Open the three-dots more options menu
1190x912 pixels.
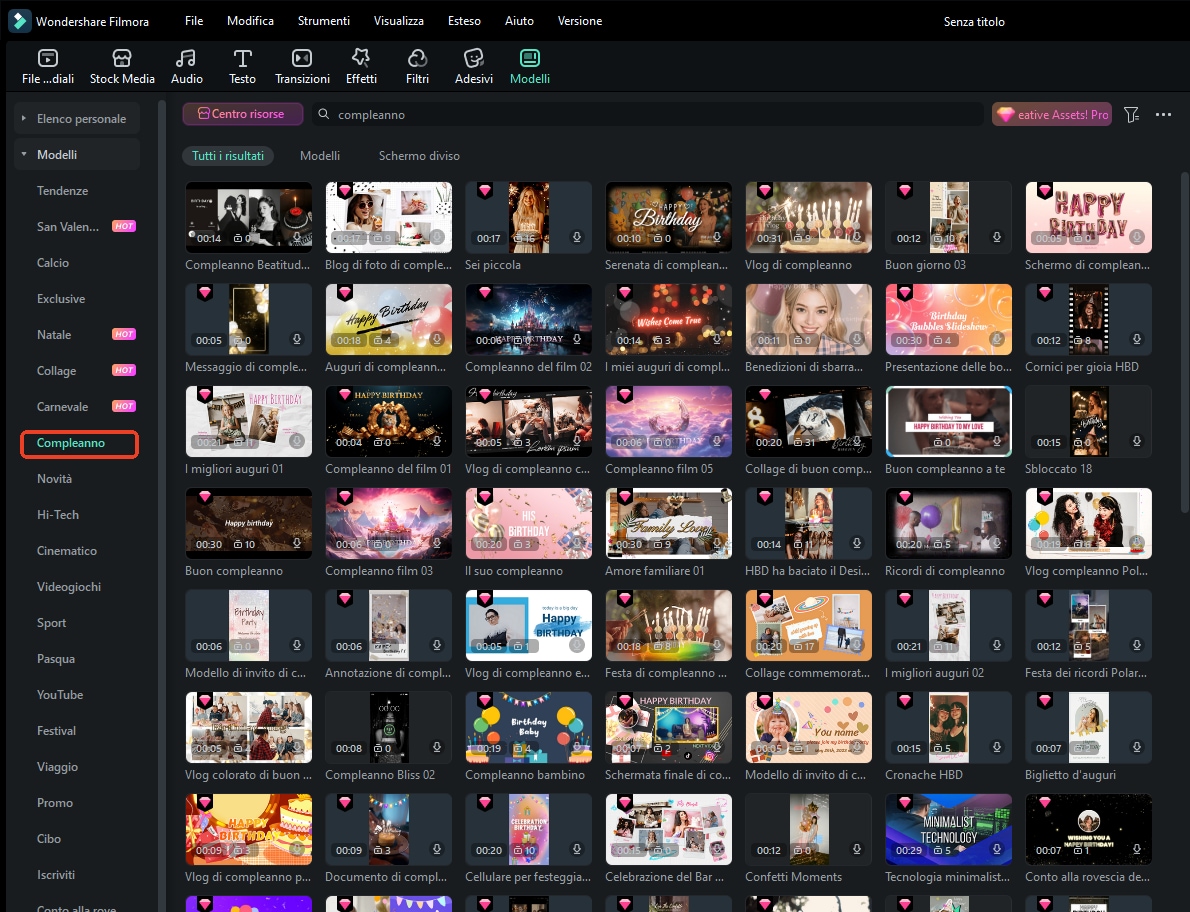point(1163,115)
